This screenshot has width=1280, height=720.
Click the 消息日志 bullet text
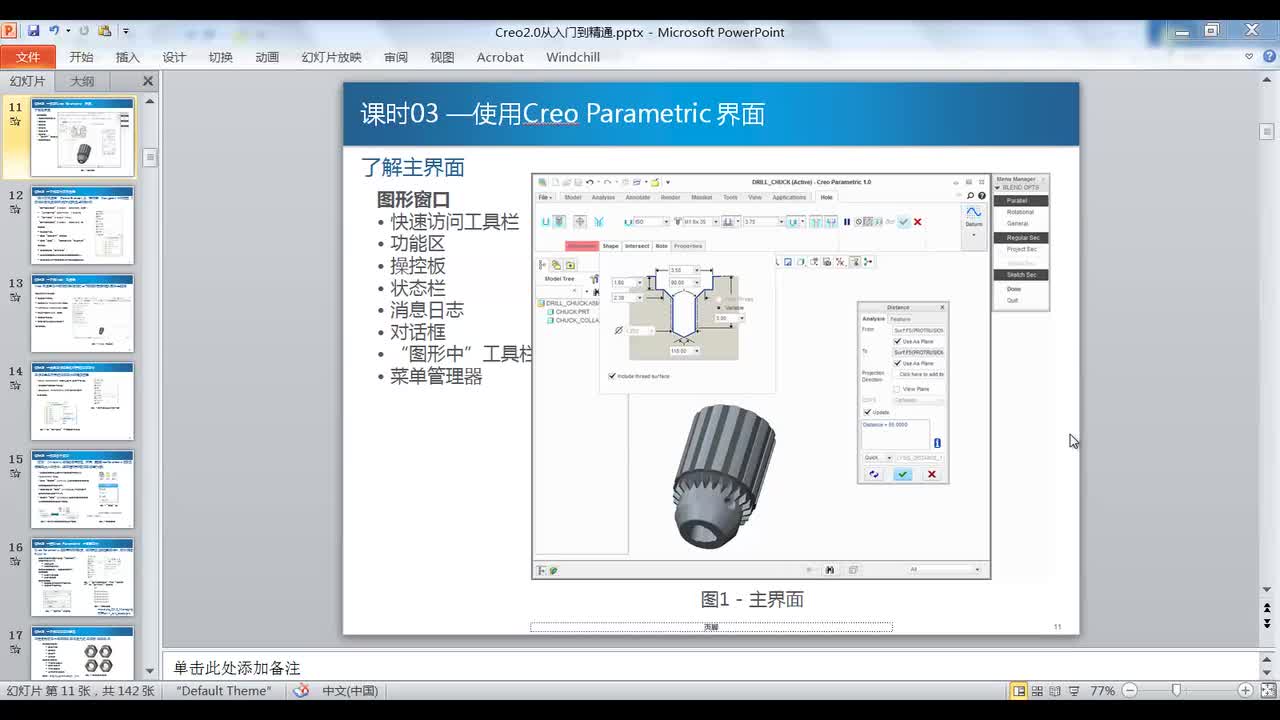pos(427,310)
